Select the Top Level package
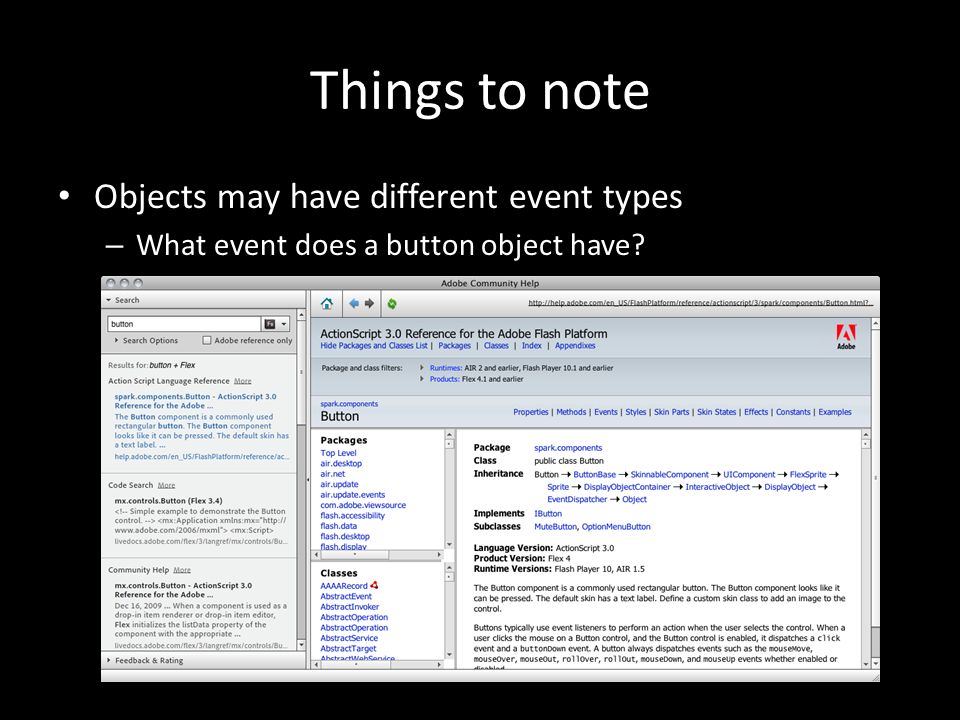The width and height of the screenshot is (960, 720). pos(338,453)
